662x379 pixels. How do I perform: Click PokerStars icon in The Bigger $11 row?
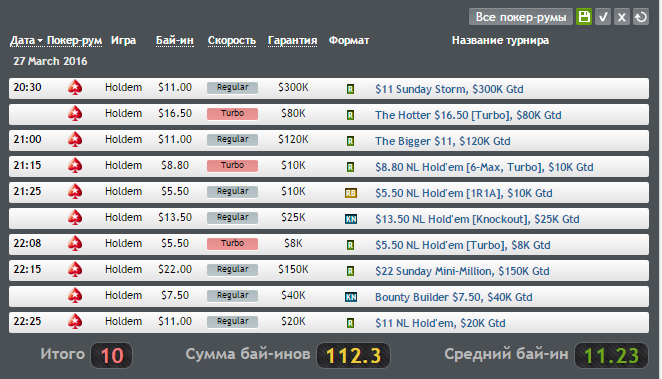point(75,140)
